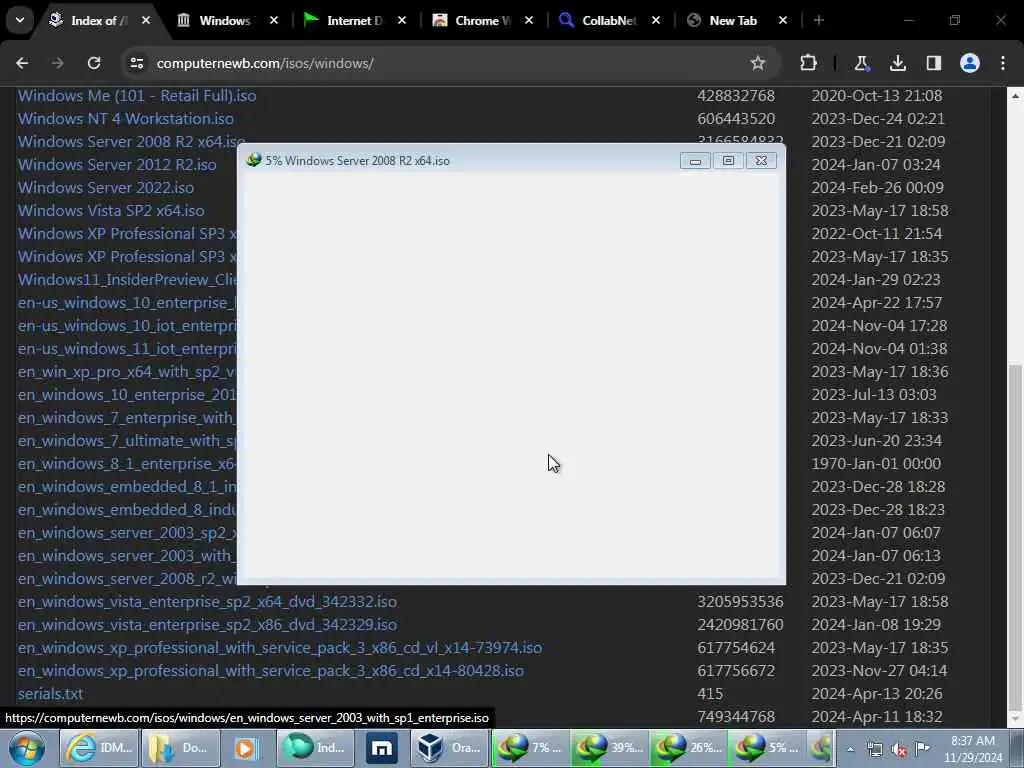Switch to the Windows tab
Image resolution: width=1024 pixels, height=768 pixels.
point(225,20)
